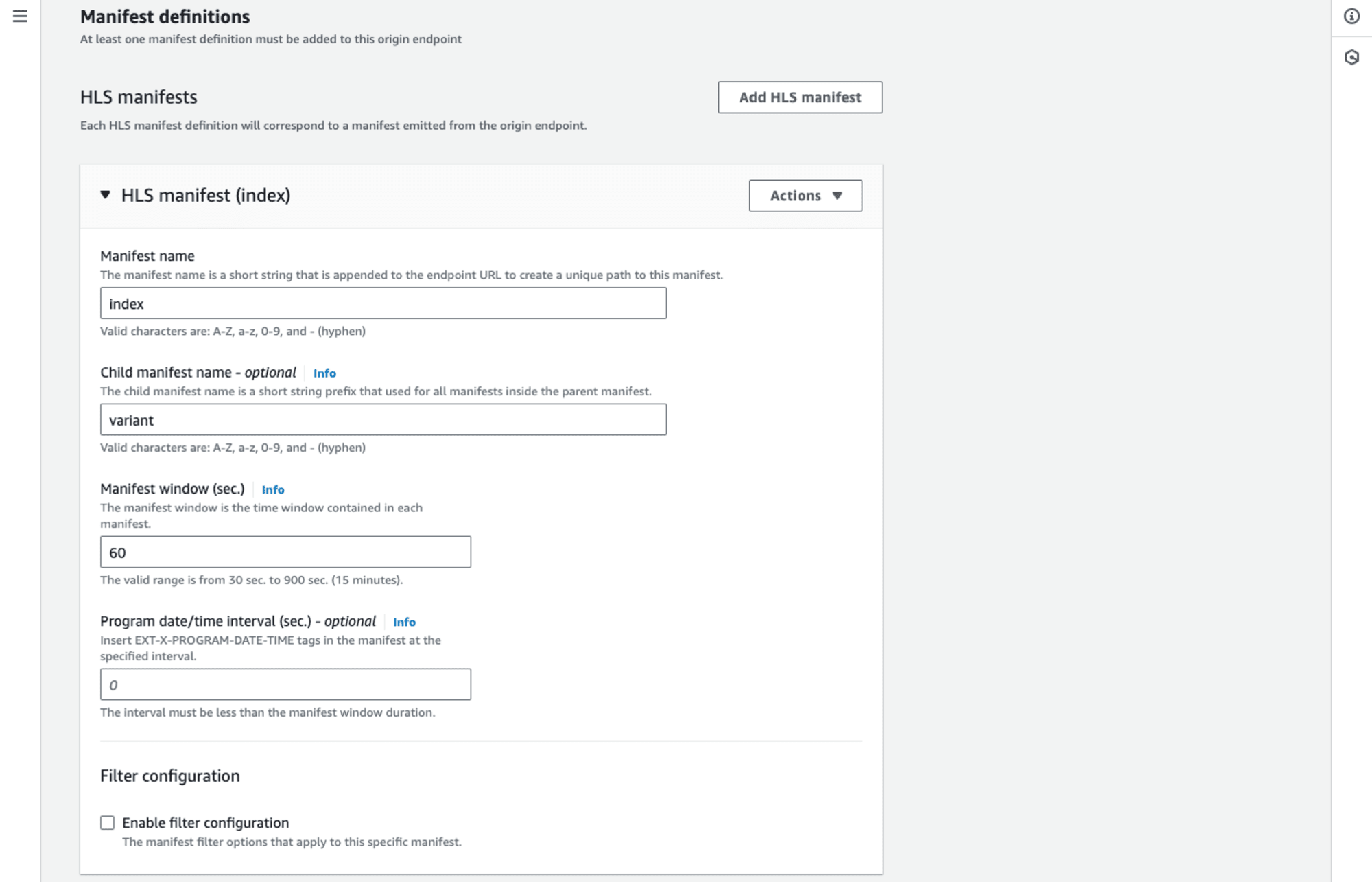
Task: Click Add HLS manifest button
Action: (x=800, y=97)
